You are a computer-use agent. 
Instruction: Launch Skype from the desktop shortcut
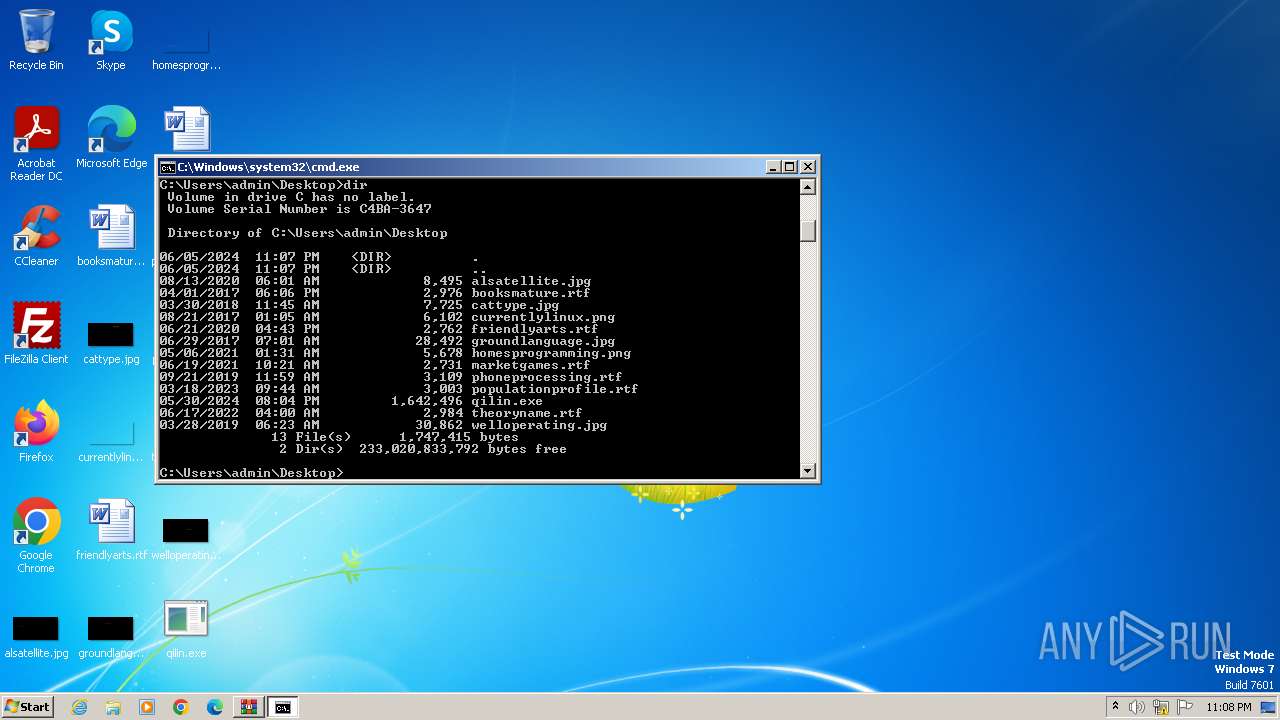(x=111, y=40)
